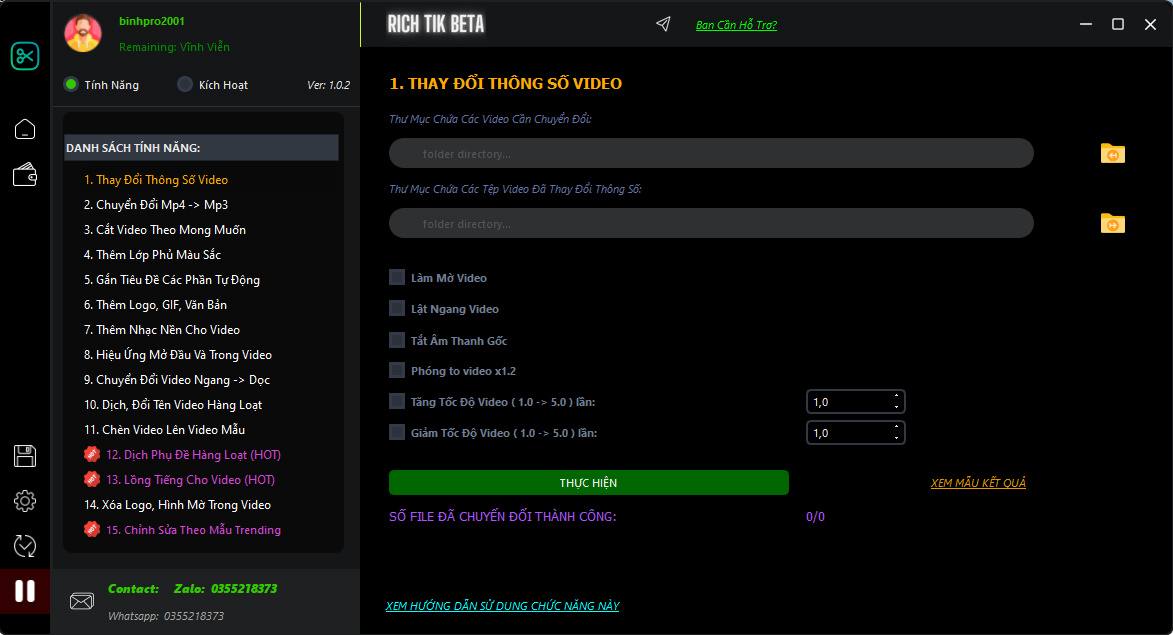The height and width of the screenshot is (635, 1173).
Task: Decrease the Tăng Tốc Độ spinner value
Action: (x=896, y=408)
